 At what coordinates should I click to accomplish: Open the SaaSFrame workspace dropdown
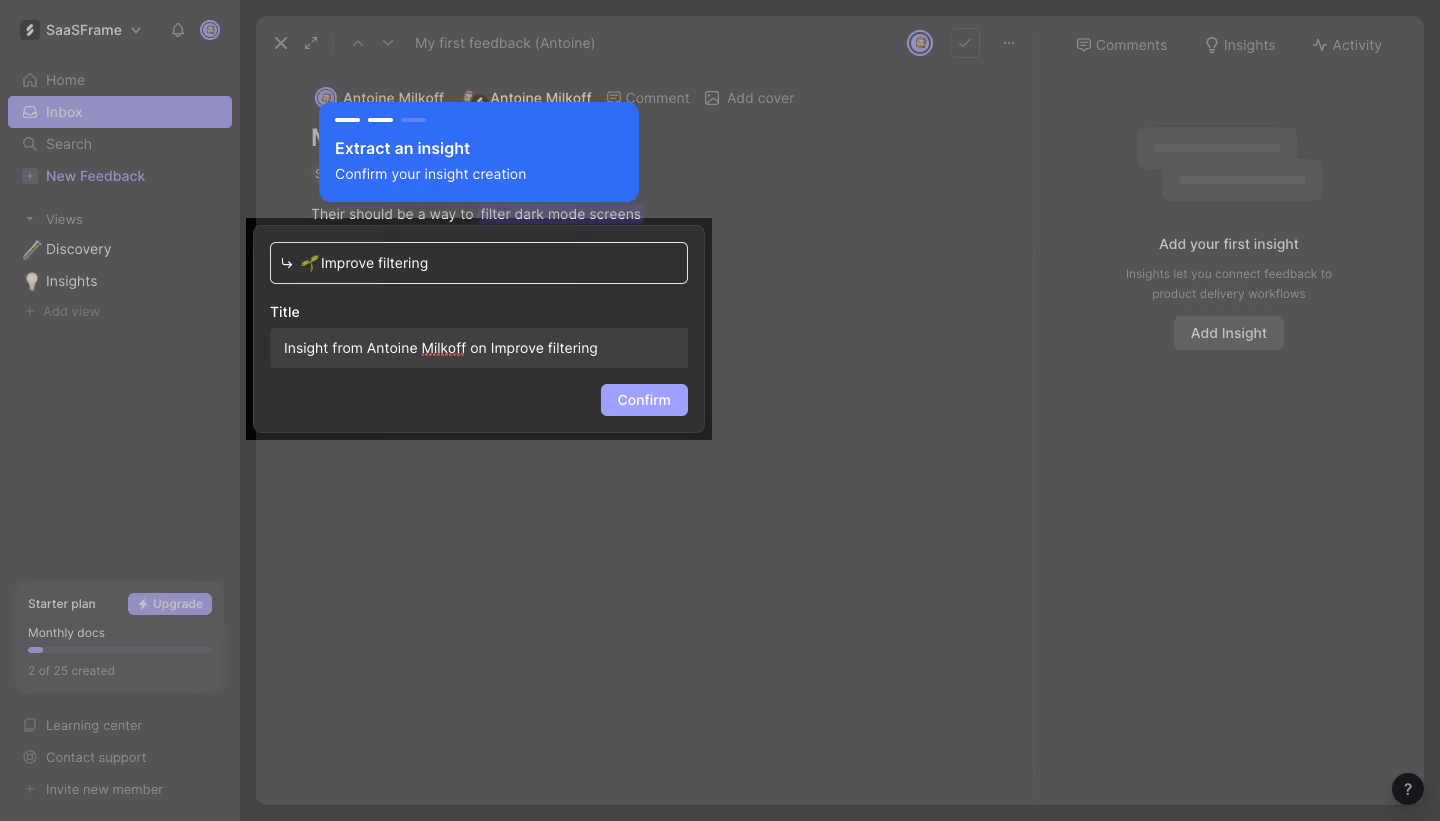point(81,30)
